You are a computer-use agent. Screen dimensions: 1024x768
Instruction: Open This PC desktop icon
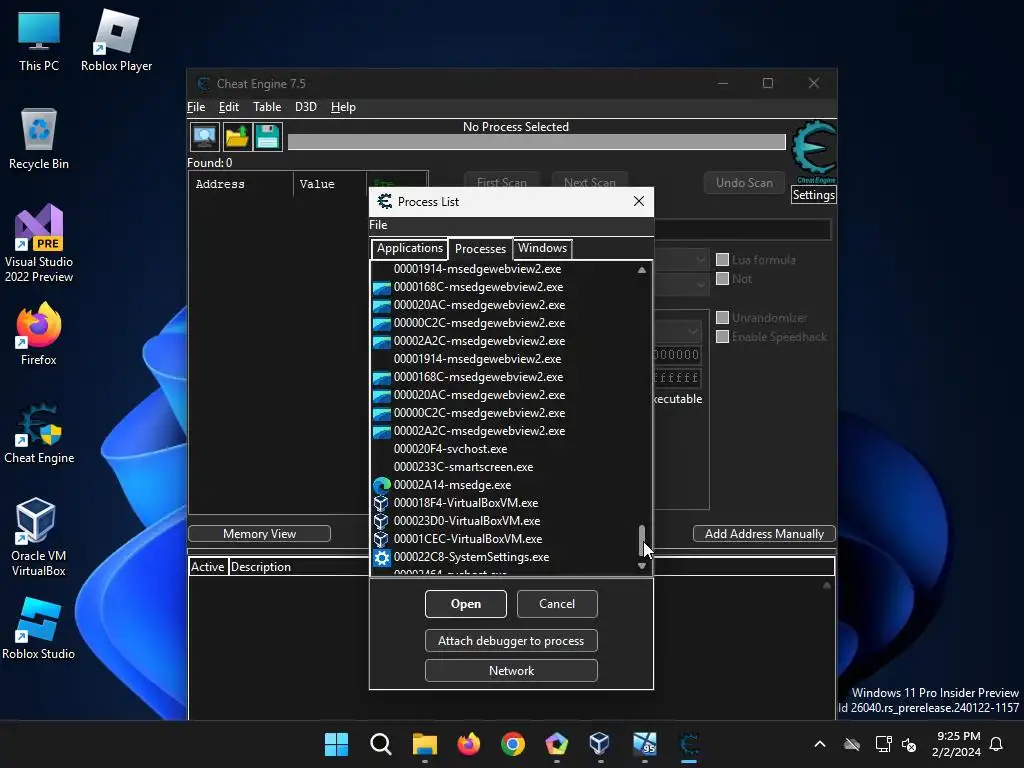coord(39,42)
